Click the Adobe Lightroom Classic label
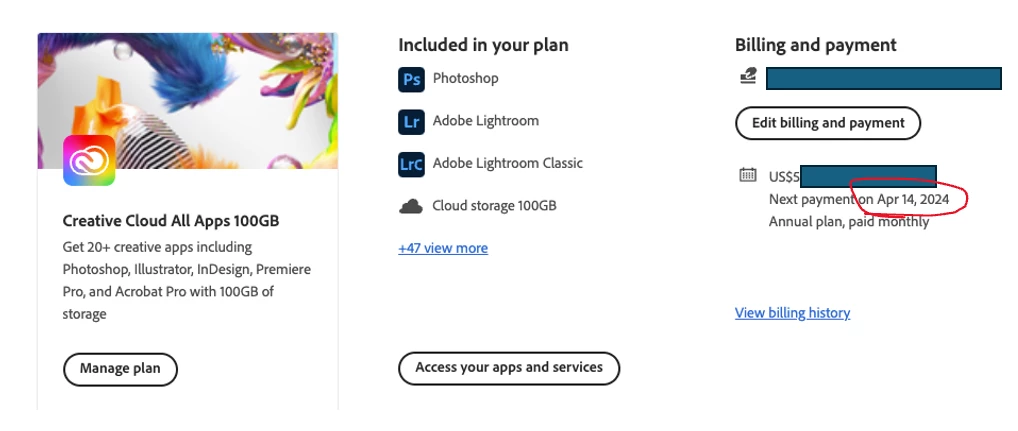 pyautogui.click(x=507, y=163)
